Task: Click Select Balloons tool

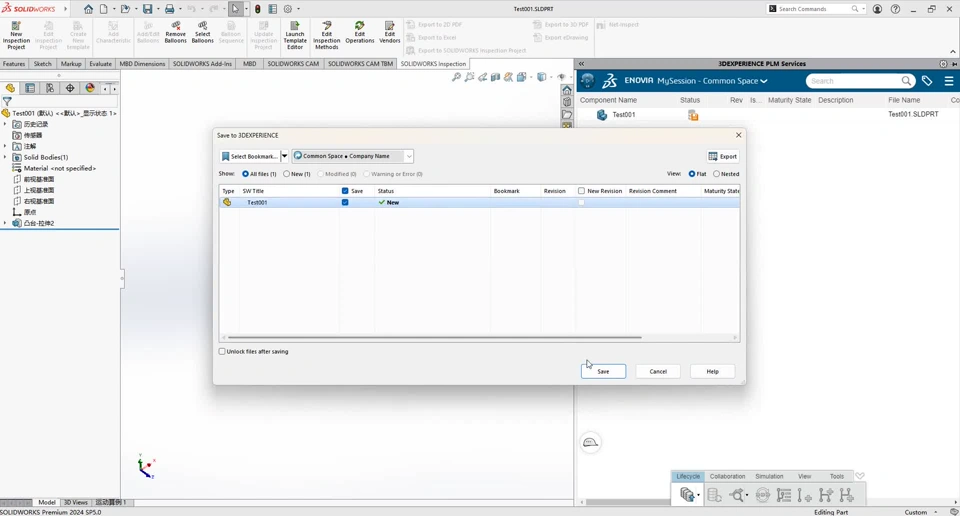Action: pos(203,32)
